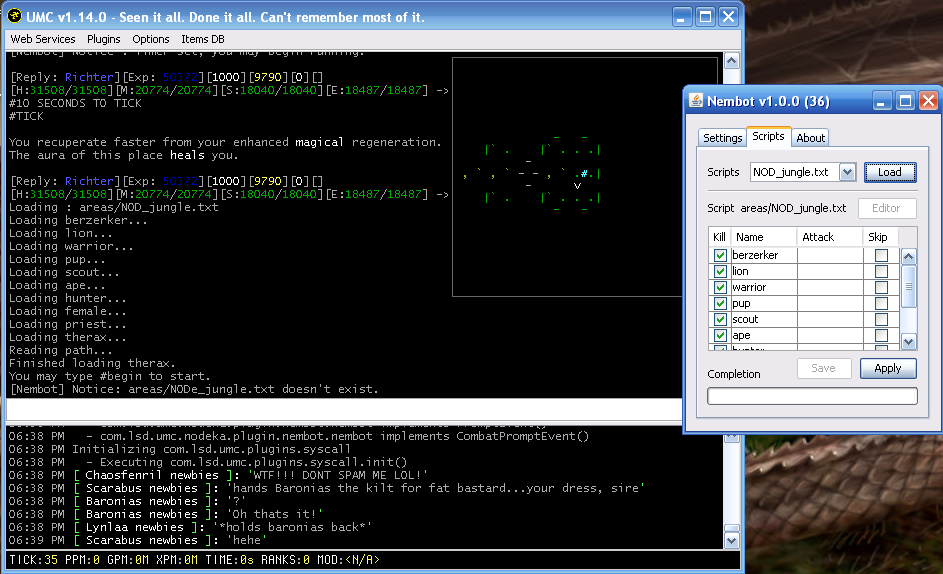This screenshot has width=943, height=574.
Task: Enable Skip checkbox for lion
Action: (881, 272)
